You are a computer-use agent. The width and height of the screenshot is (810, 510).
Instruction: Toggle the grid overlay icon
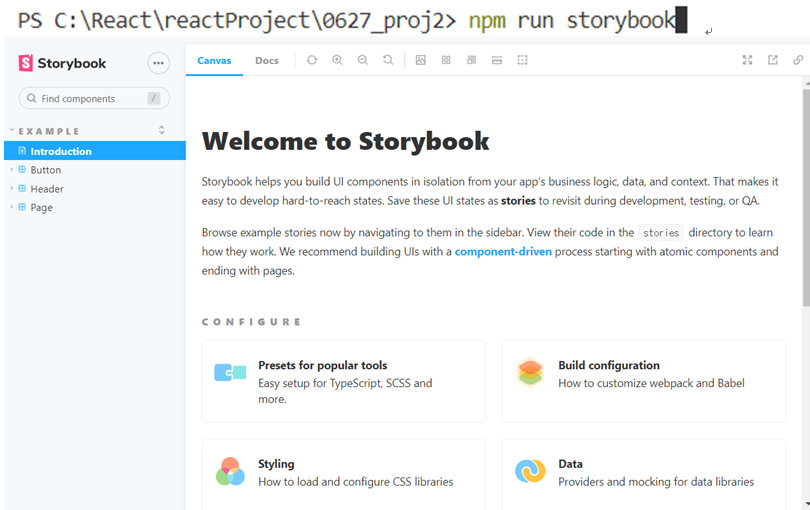tap(446, 60)
